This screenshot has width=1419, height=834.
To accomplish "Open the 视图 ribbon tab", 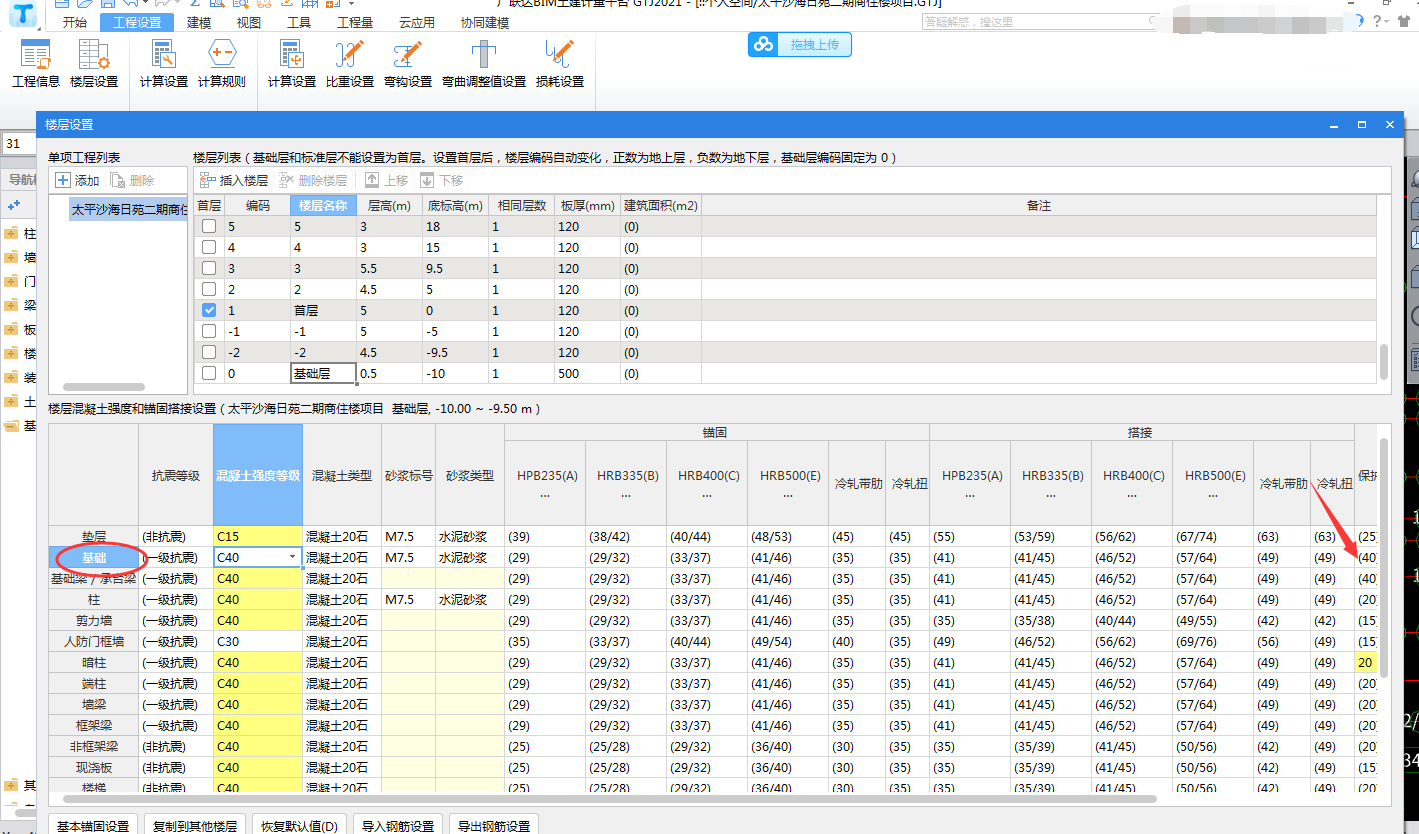I will (x=249, y=22).
